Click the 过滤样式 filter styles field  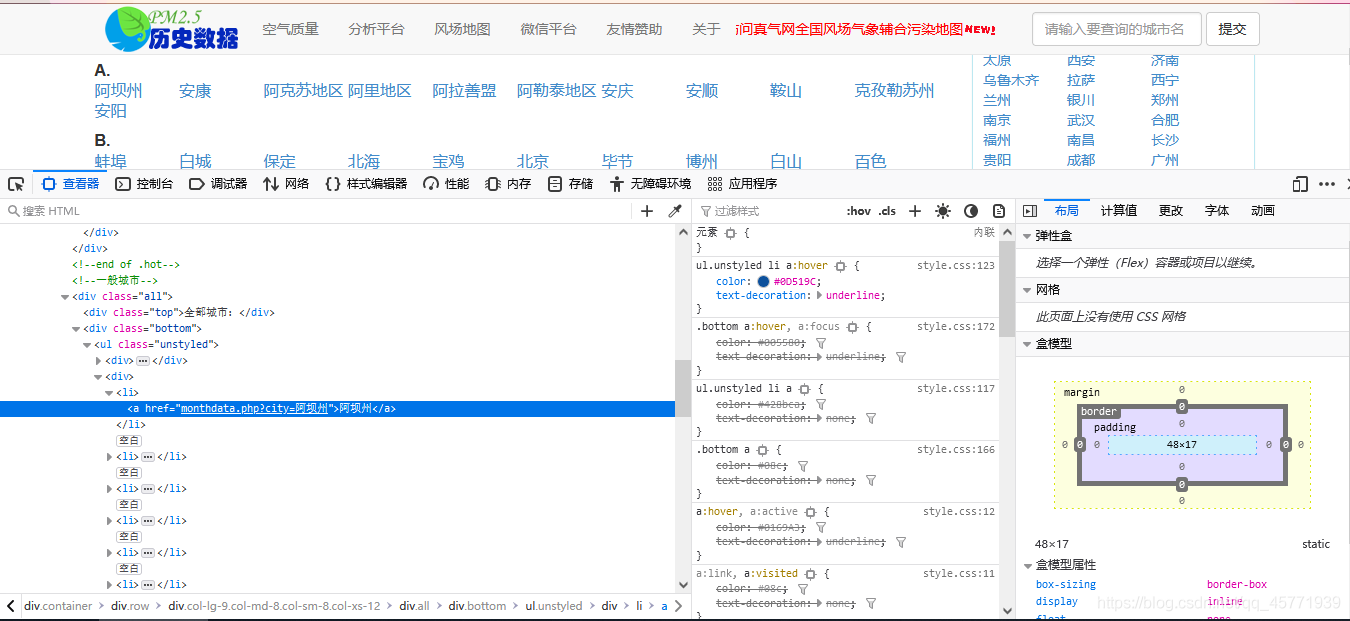tap(770, 211)
